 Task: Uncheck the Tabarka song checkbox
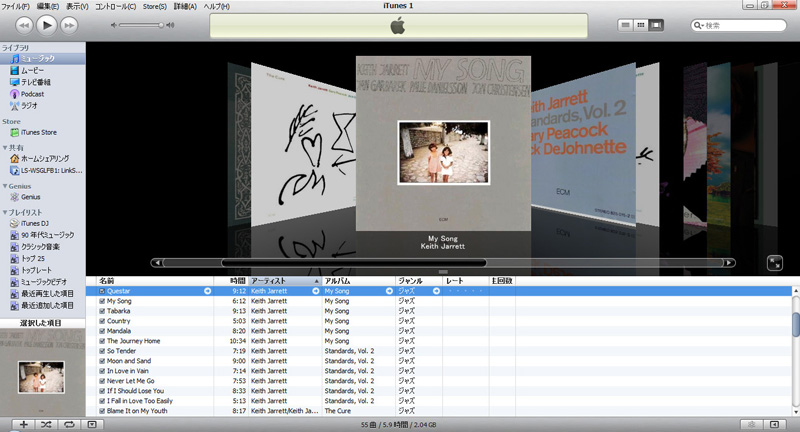(103, 311)
